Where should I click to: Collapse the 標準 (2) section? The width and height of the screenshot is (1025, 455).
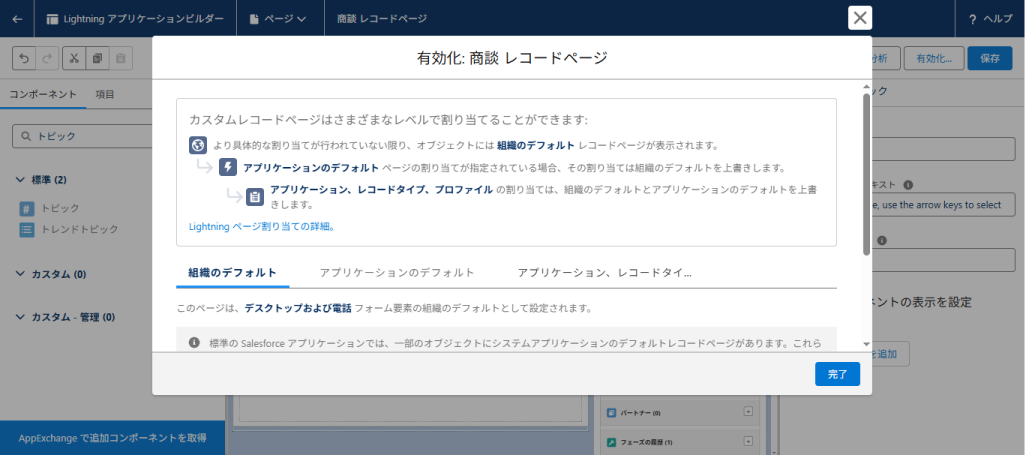click(19, 179)
